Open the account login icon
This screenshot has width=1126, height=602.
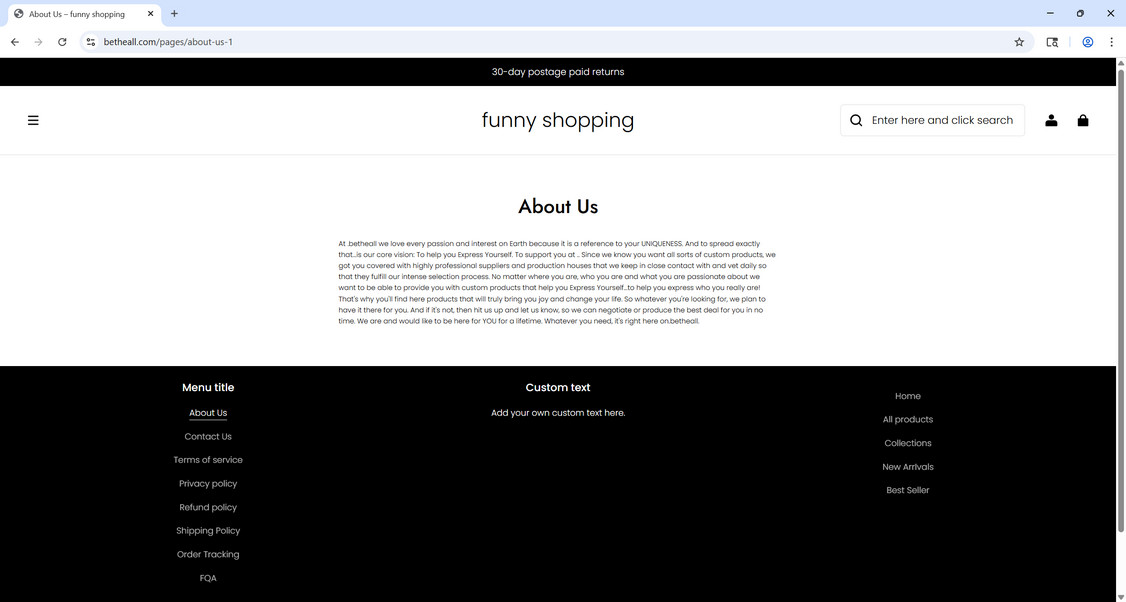point(1051,119)
